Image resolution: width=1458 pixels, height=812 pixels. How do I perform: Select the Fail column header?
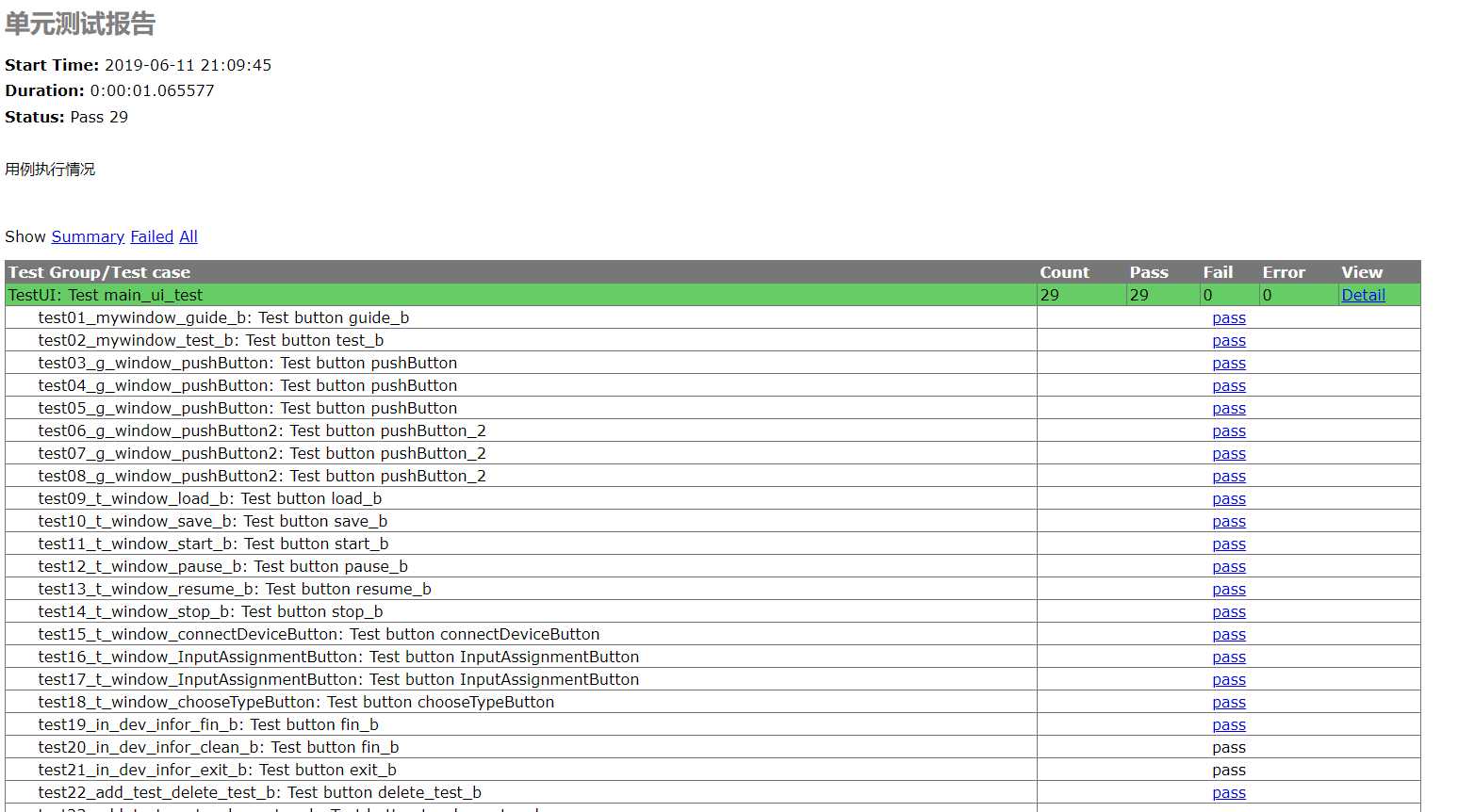coord(1218,272)
